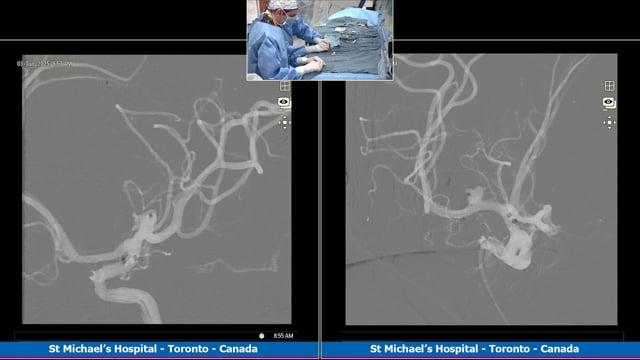Click the clock icon beside 8:55 AM

262,336
